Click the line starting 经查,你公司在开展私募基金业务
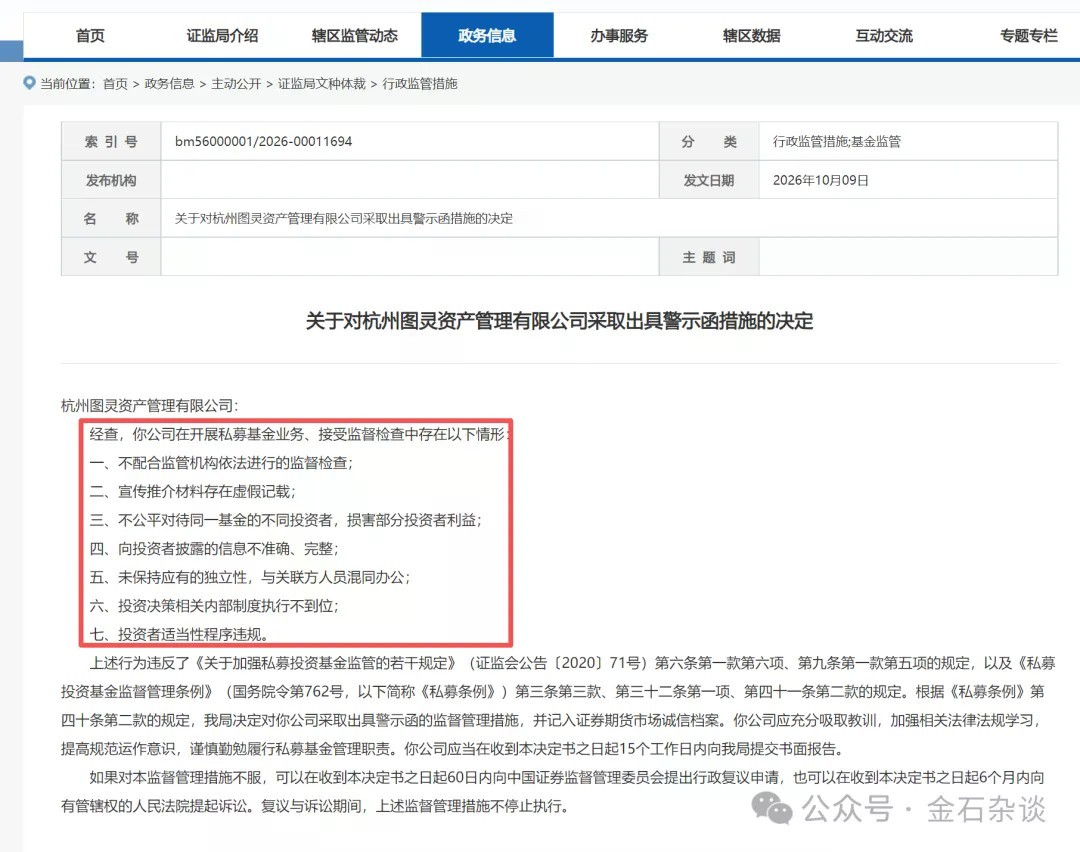This screenshot has height=852, width=1080. 300,434
